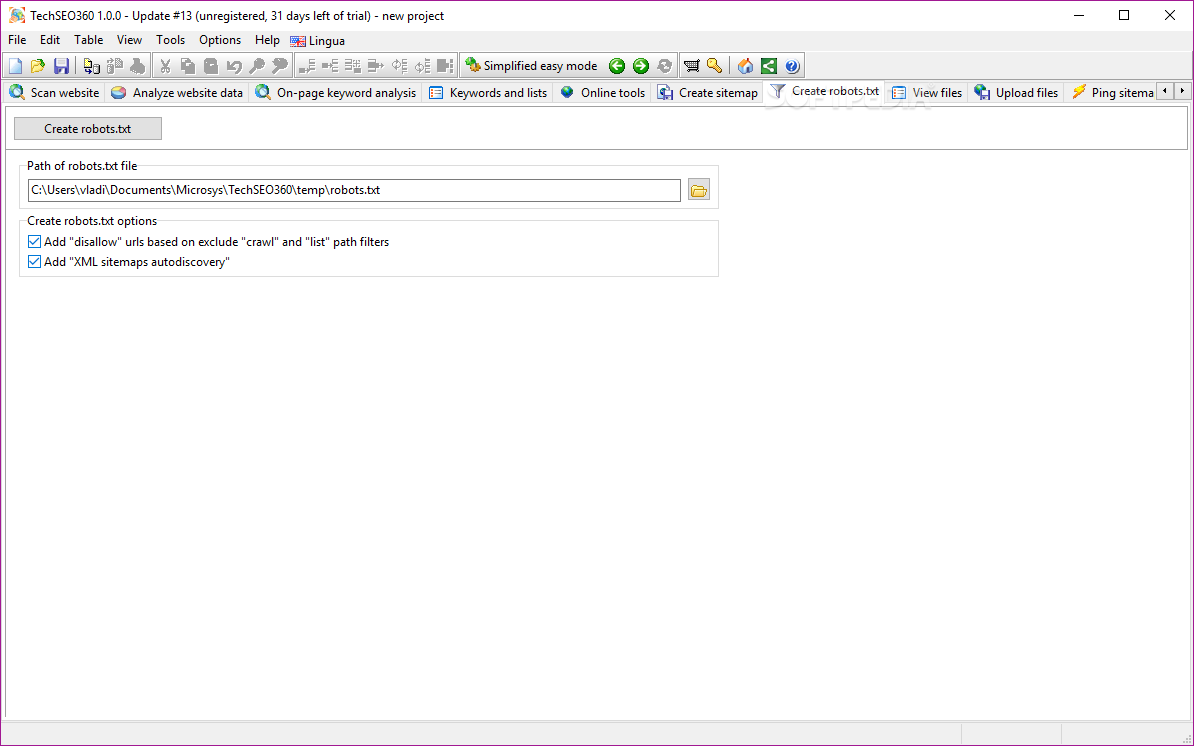
Task: Click the green Share icon
Action: click(769, 66)
